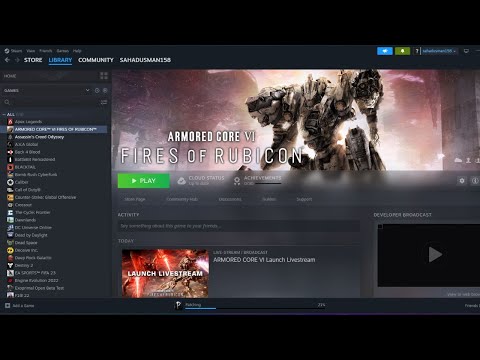This screenshot has width=480, height=360.
Task: Switch to Big Picture mode monitor icon
Action: pyautogui.click(x=466, y=51)
